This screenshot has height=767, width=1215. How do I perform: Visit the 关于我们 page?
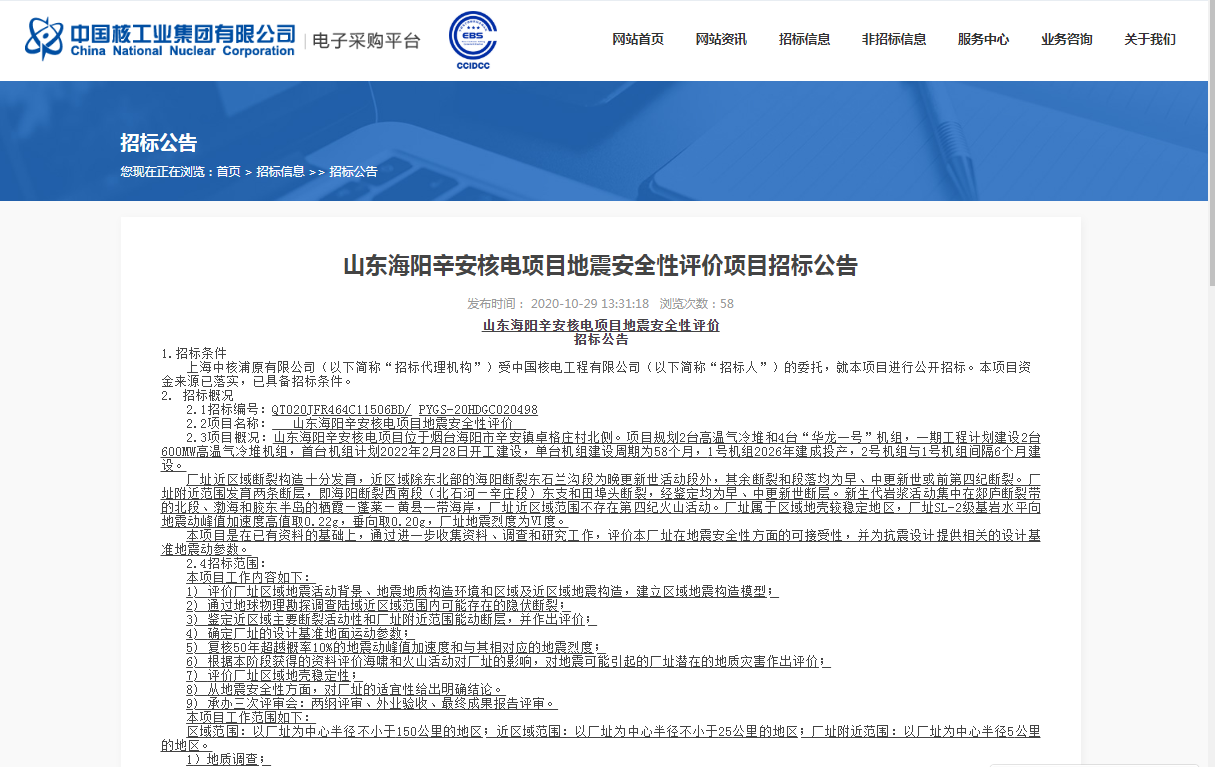point(1149,40)
